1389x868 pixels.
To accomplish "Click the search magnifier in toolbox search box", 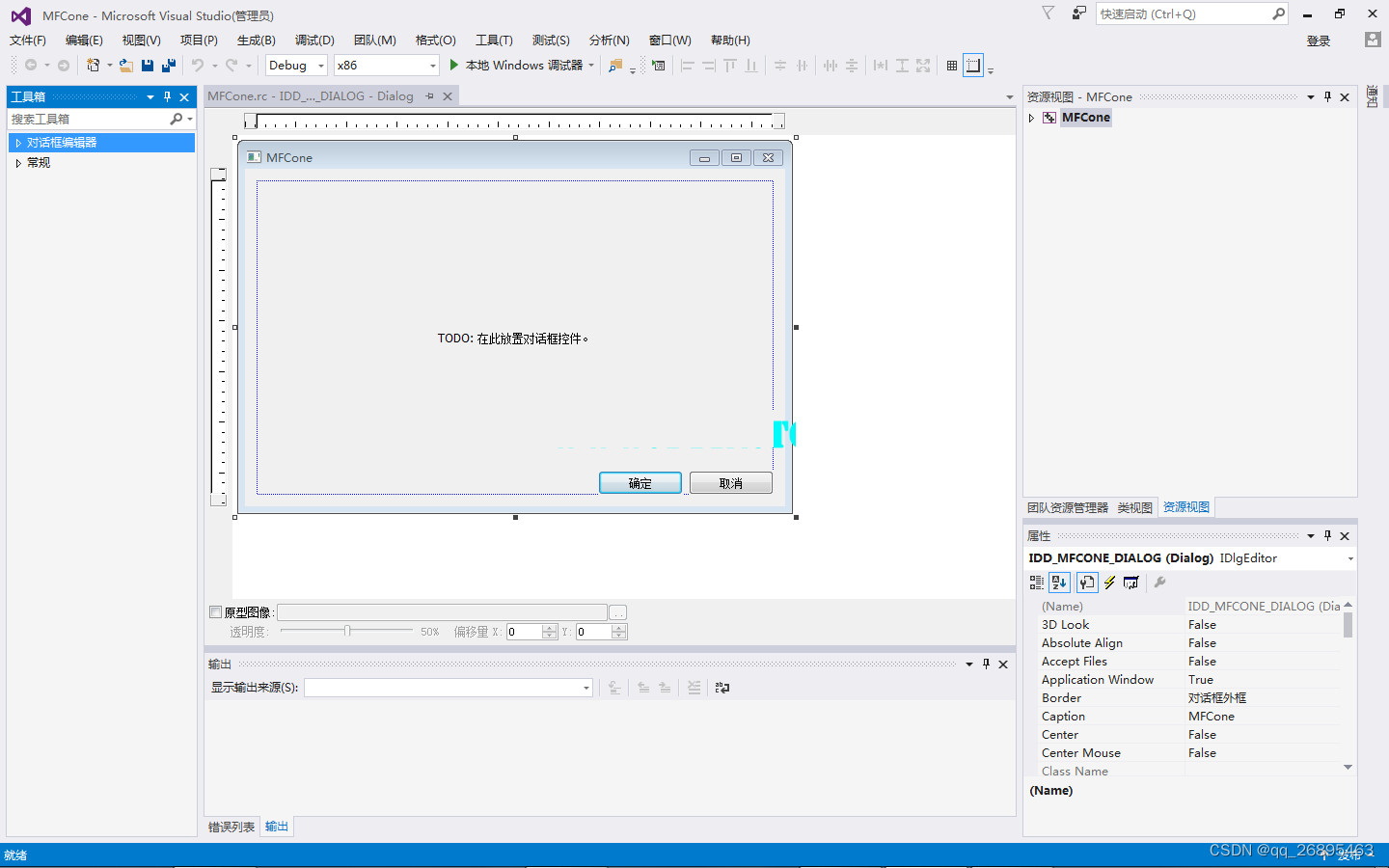I will (x=176, y=119).
